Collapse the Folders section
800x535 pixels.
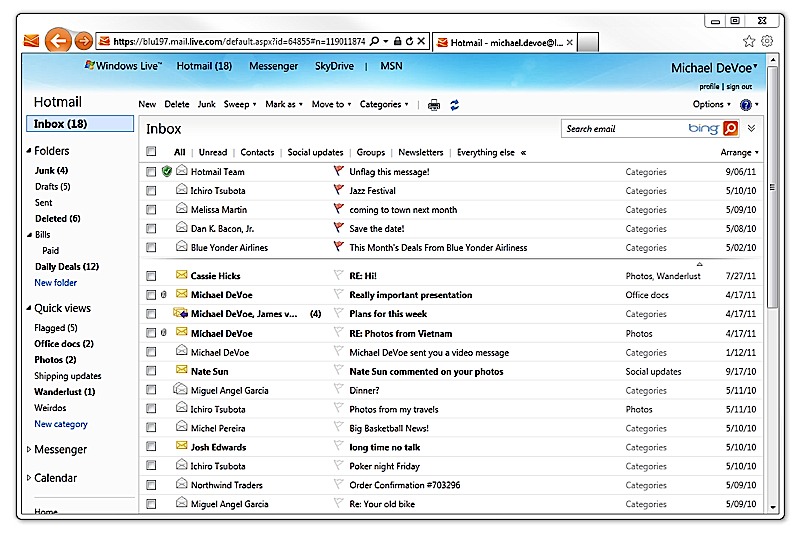[29, 150]
